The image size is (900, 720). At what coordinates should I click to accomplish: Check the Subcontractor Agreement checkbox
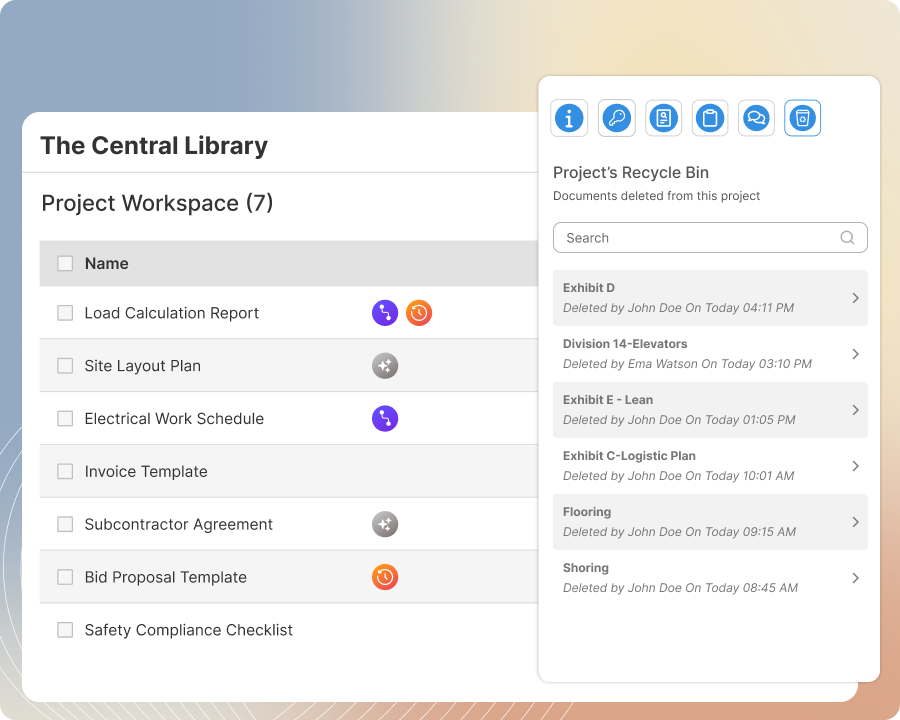(65, 524)
